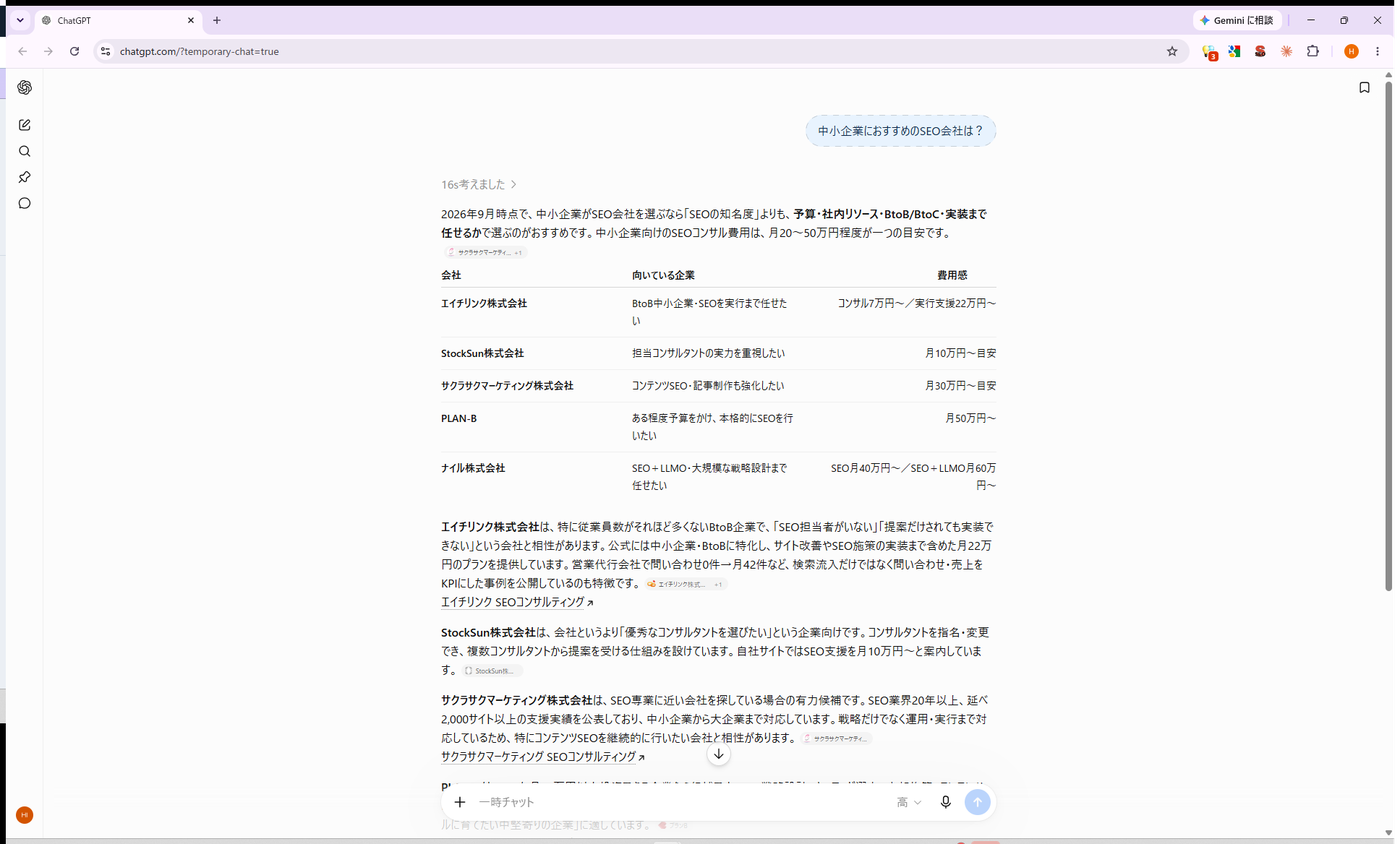
Task: Open the Extensions puzzle piece menu
Action: [1313, 51]
